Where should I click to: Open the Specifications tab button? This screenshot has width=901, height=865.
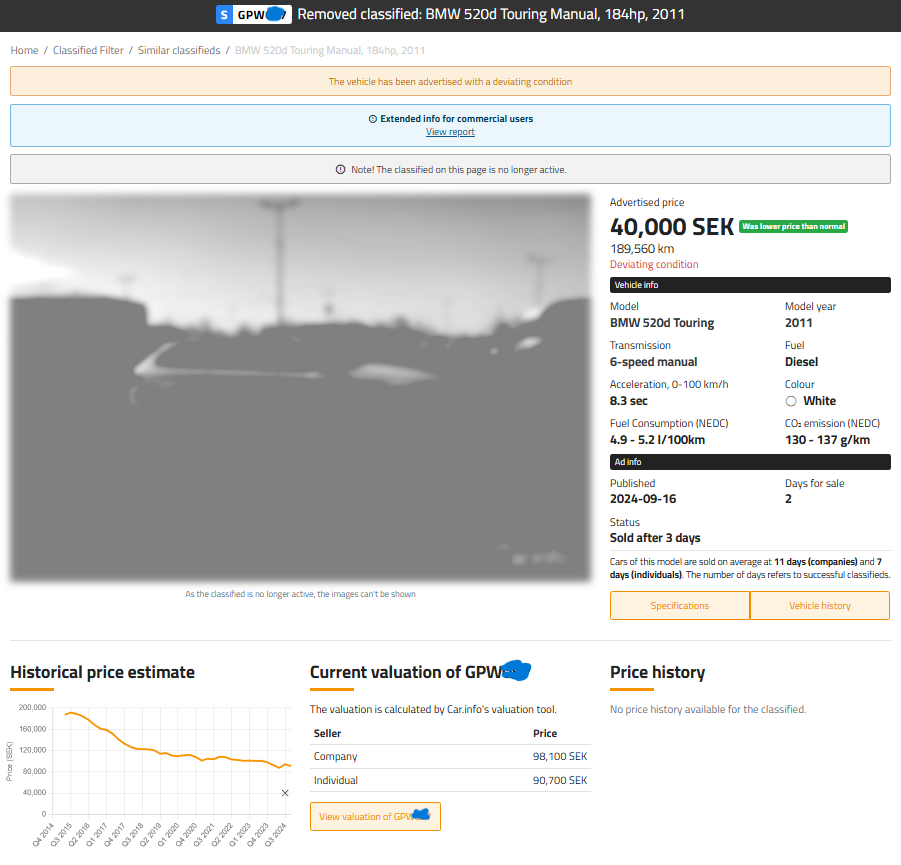680,606
